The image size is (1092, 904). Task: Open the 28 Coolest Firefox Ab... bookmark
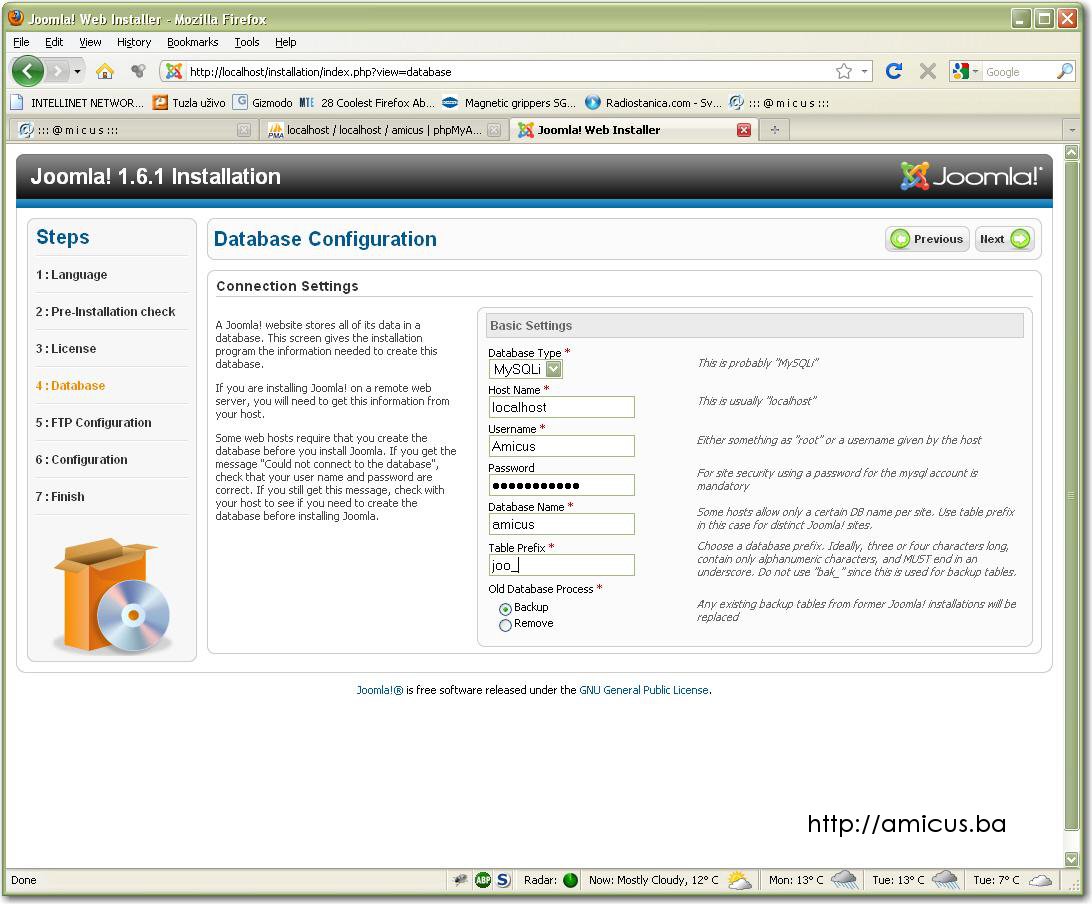[x=367, y=102]
